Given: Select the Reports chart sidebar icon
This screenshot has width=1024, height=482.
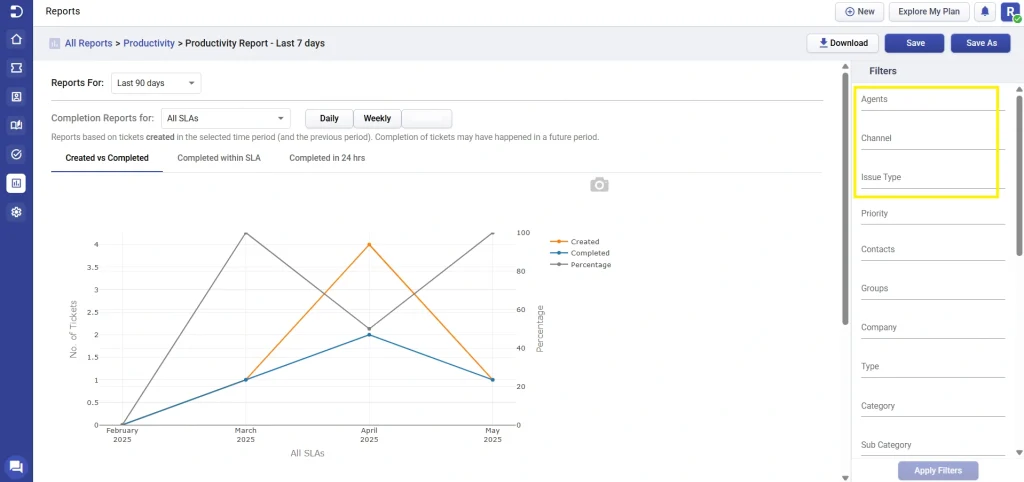Looking at the screenshot, I should 16,184.
